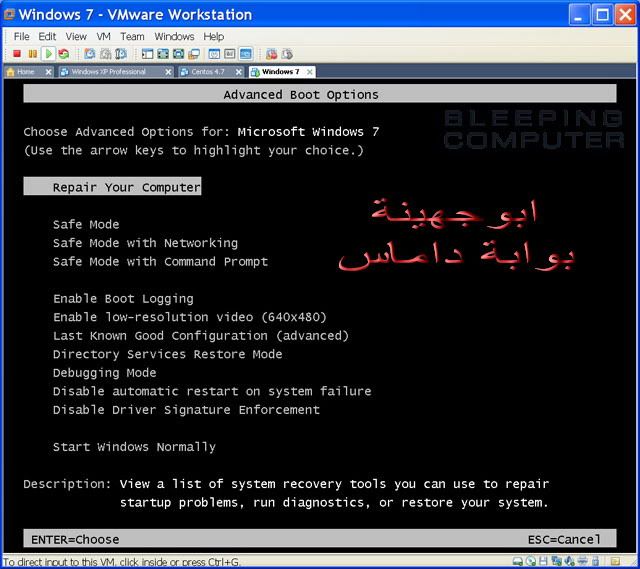Open the Team menu
The image size is (640, 569).
coord(132,36)
